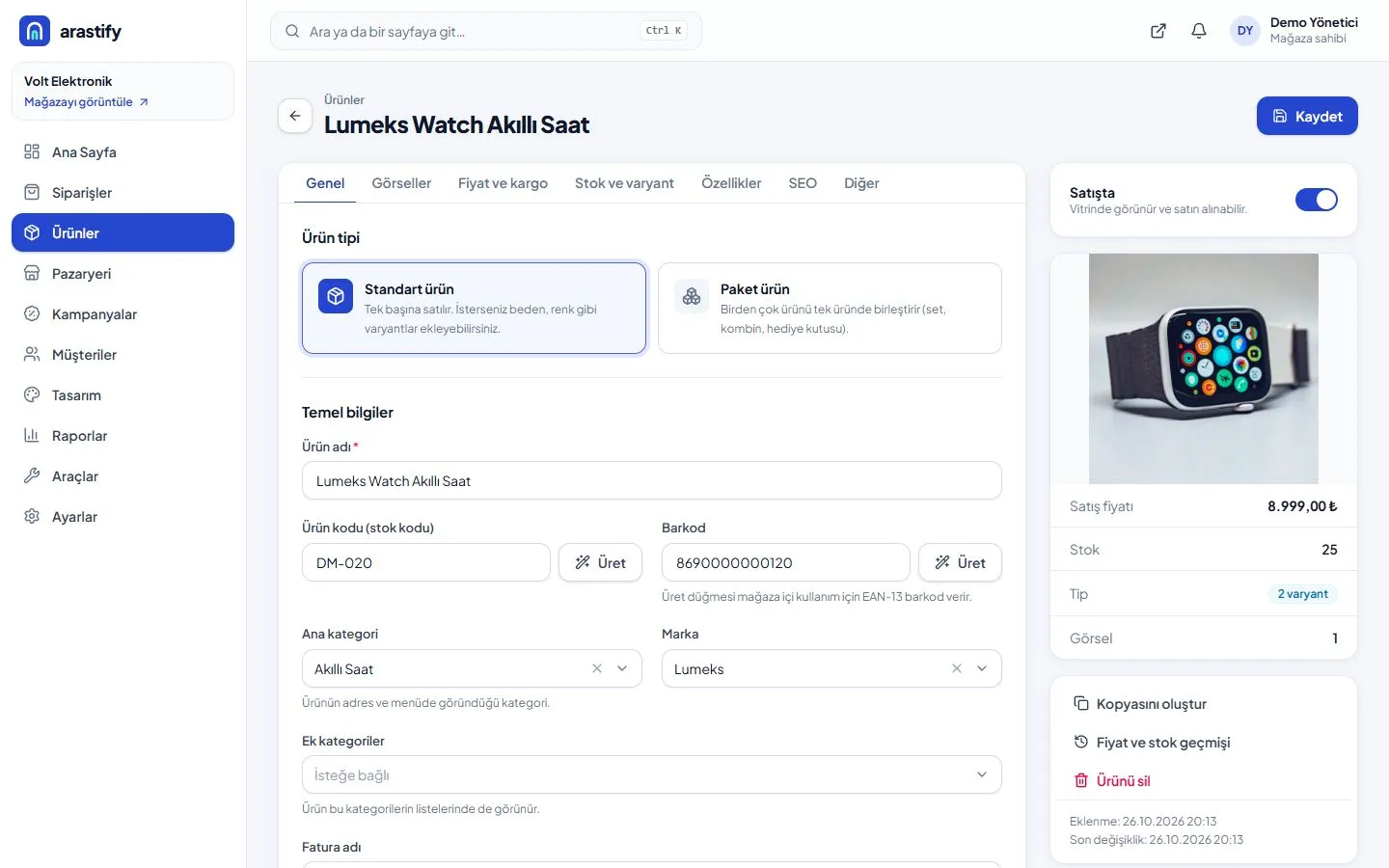Select Standart ürün product type
1389x868 pixels.
(474, 309)
